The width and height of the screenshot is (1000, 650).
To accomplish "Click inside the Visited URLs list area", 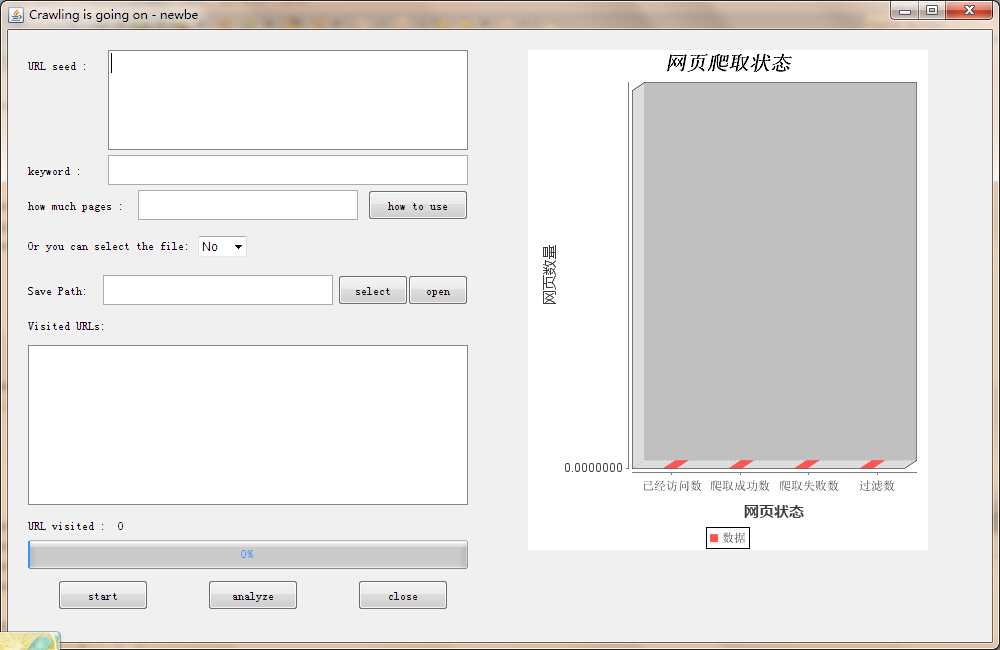I will 247,425.
